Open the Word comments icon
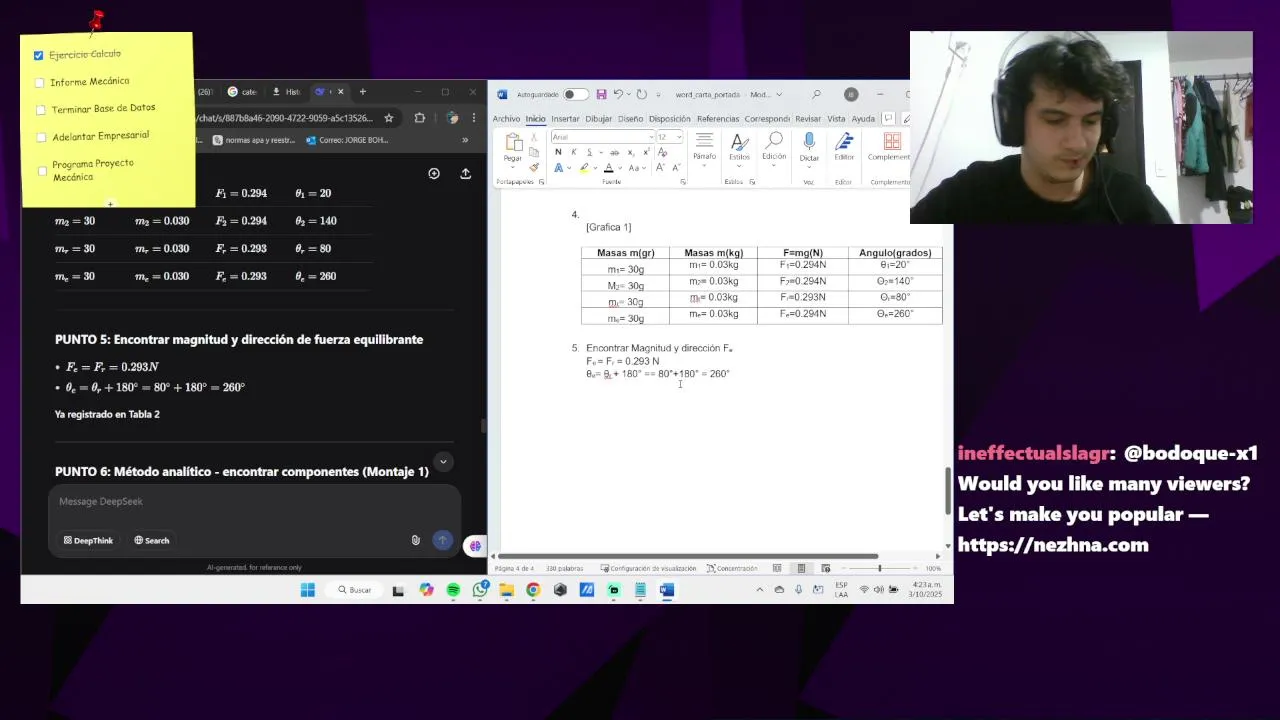Viewport: 1280px width, 720px height. point(888,118)
